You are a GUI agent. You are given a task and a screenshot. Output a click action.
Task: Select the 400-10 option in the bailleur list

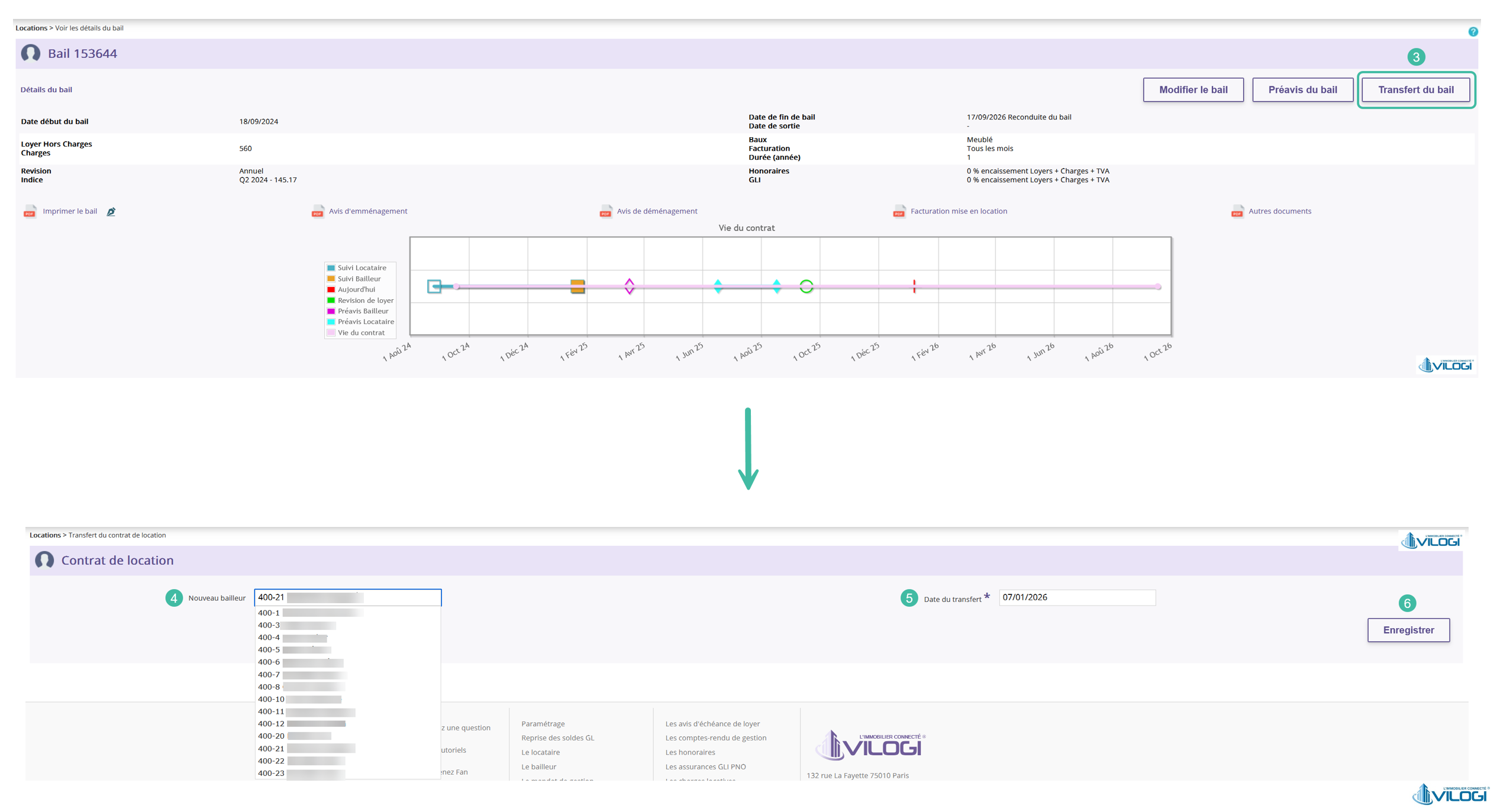point(348,699)
